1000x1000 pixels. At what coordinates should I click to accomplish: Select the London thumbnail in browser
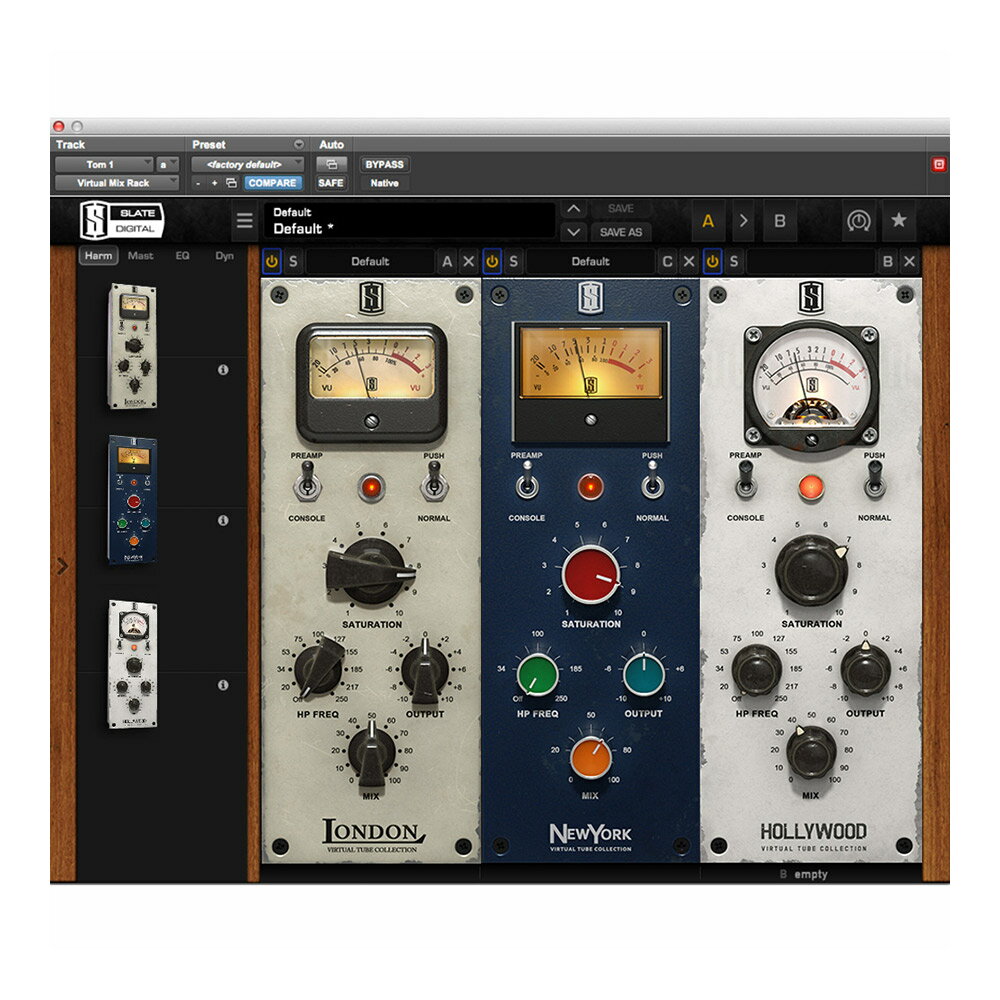coord(133,346)
